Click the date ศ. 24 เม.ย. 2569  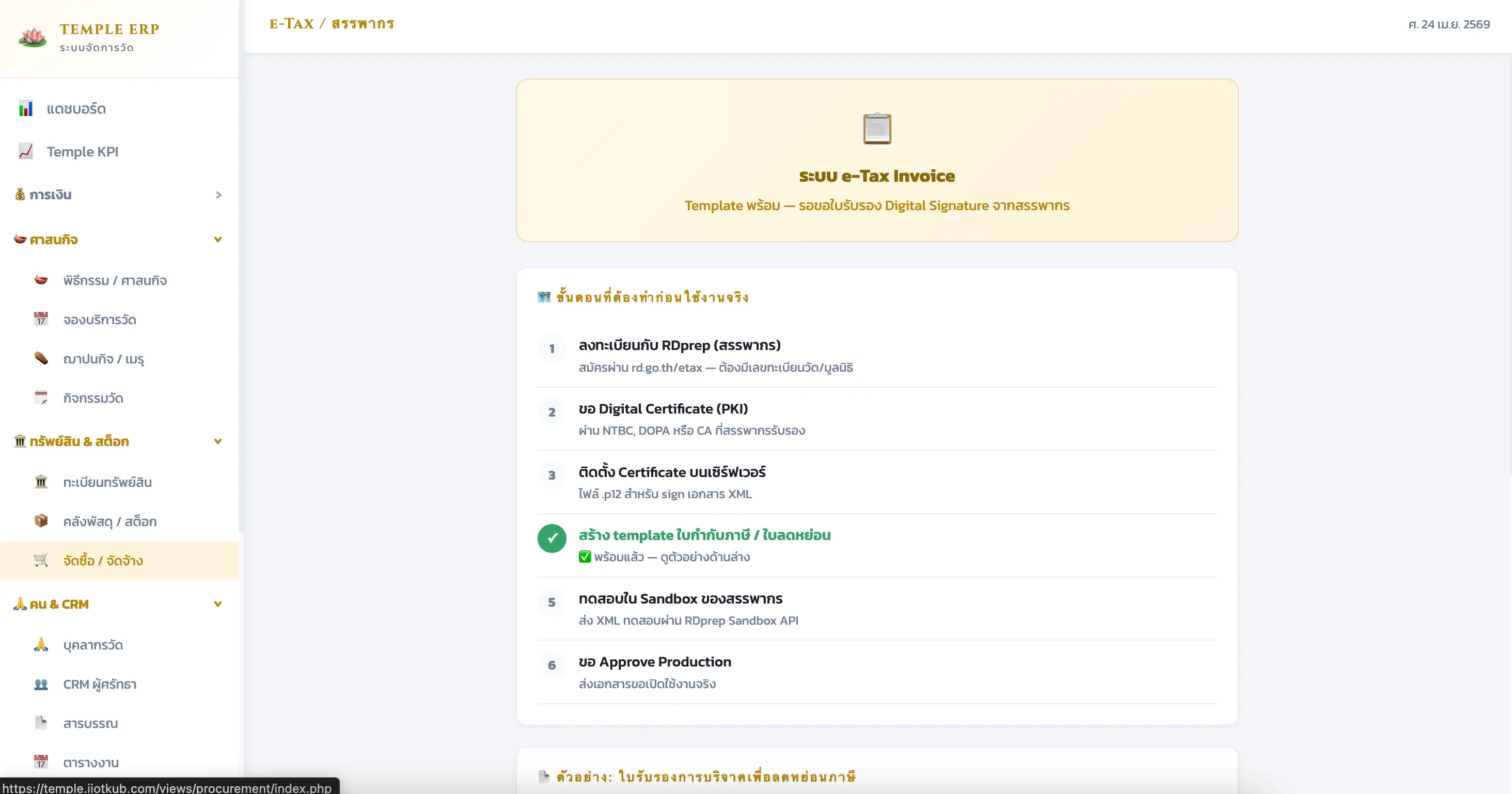pyautogui.click(x=1448, y=24)
